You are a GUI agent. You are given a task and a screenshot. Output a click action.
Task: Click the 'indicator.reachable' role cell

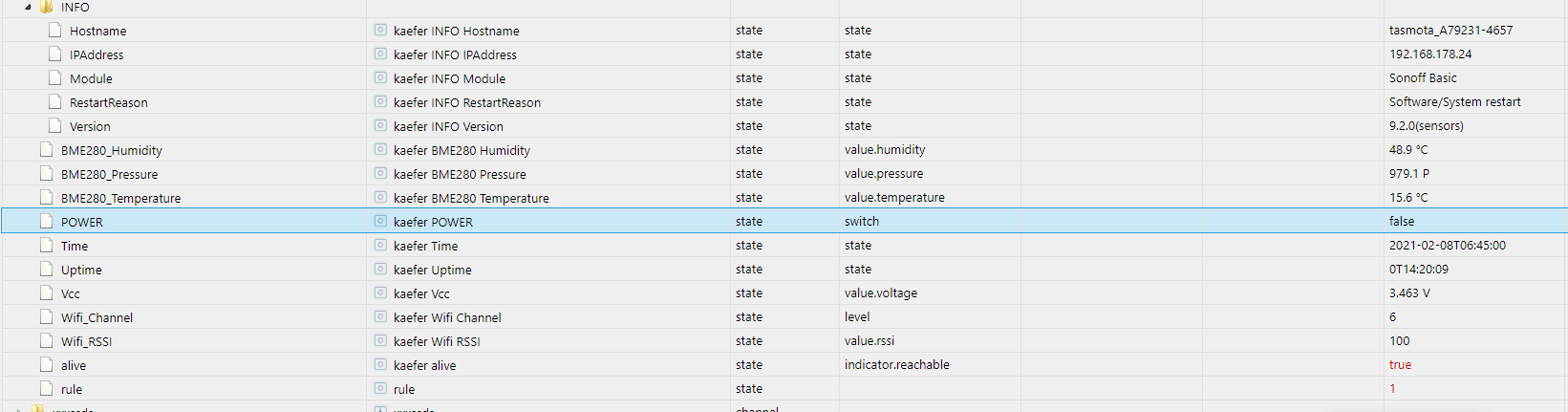896,365
